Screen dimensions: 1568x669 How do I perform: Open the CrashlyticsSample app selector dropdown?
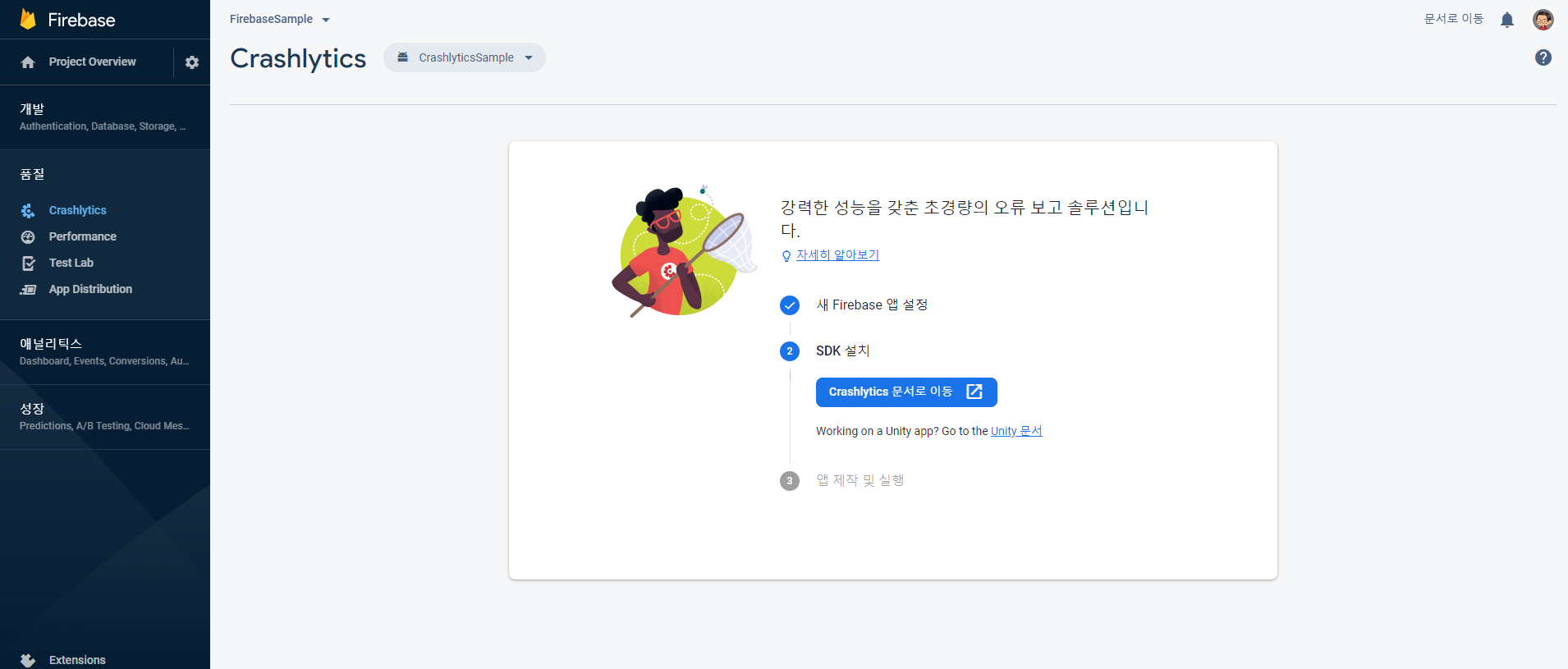point(465,57)
